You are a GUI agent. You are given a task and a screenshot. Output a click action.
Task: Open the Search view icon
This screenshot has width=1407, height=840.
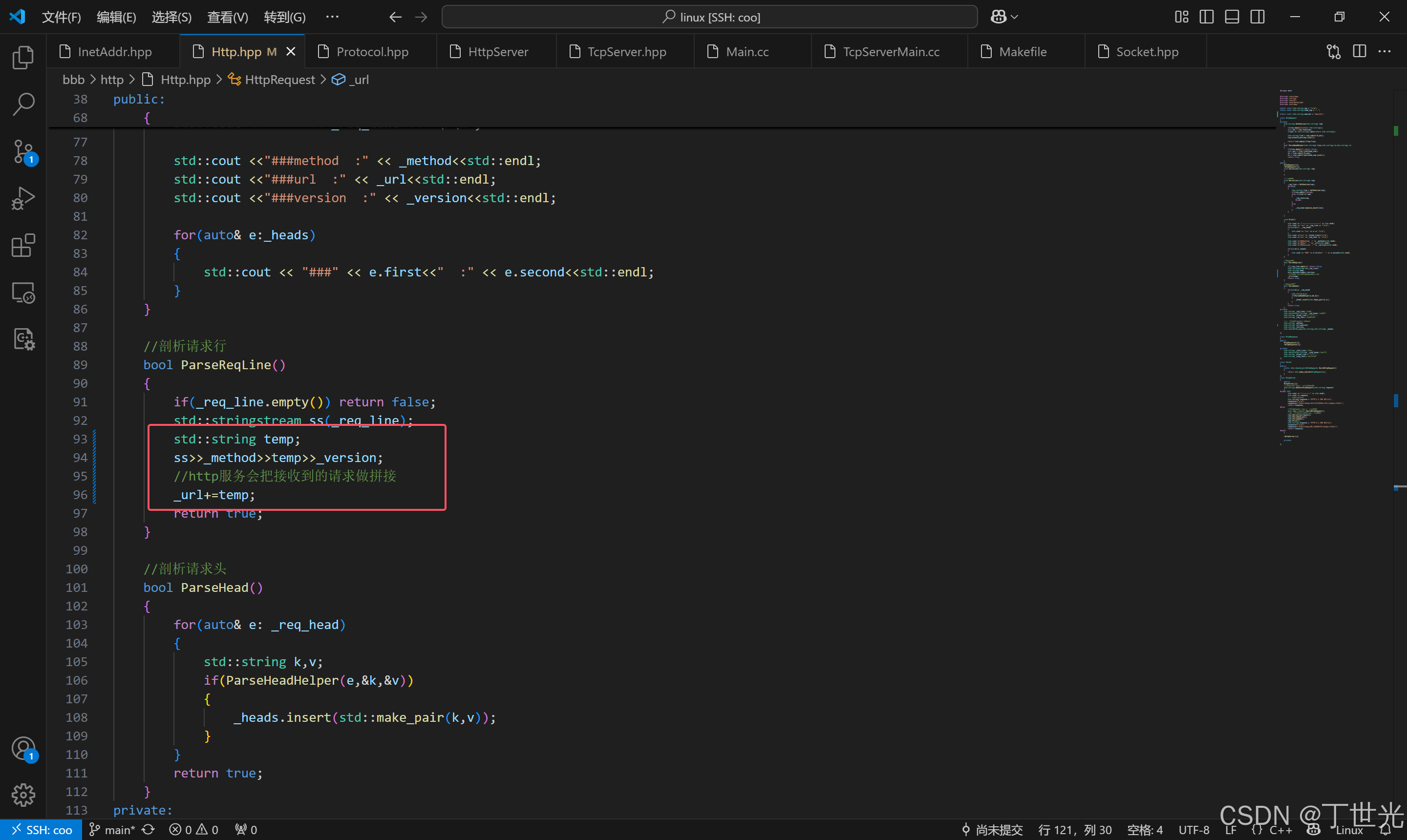[x=22, y=104]
